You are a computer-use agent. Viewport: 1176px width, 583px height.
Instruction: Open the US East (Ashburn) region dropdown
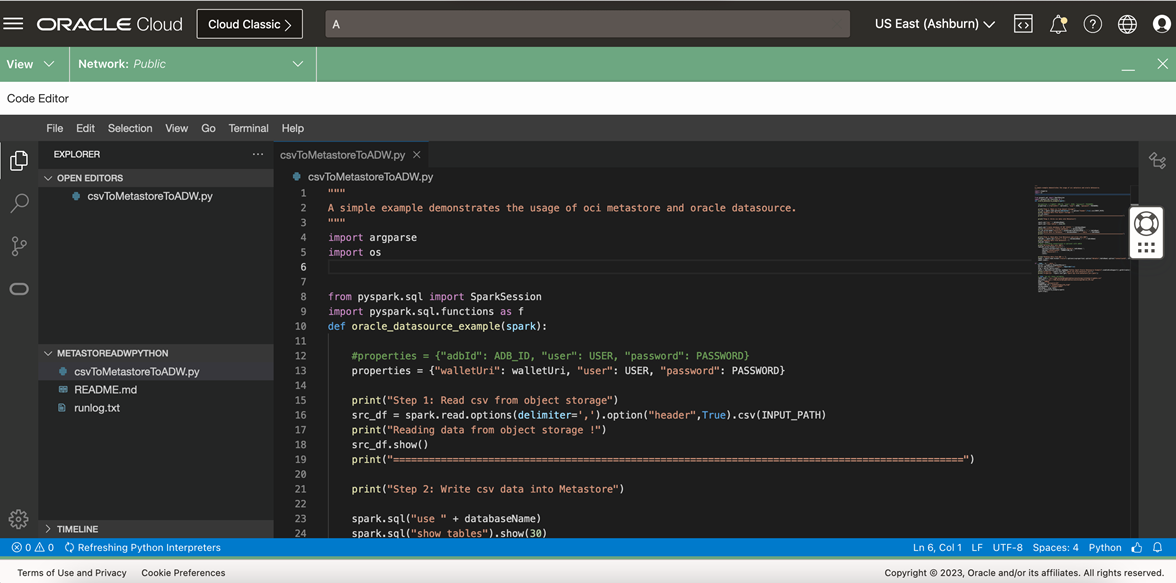933,23
